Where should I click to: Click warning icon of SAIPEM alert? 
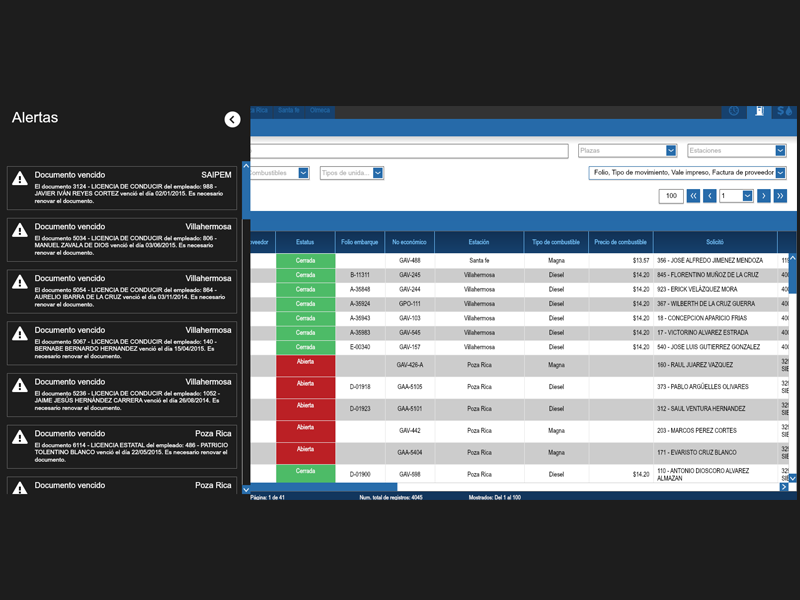[19, 179]
